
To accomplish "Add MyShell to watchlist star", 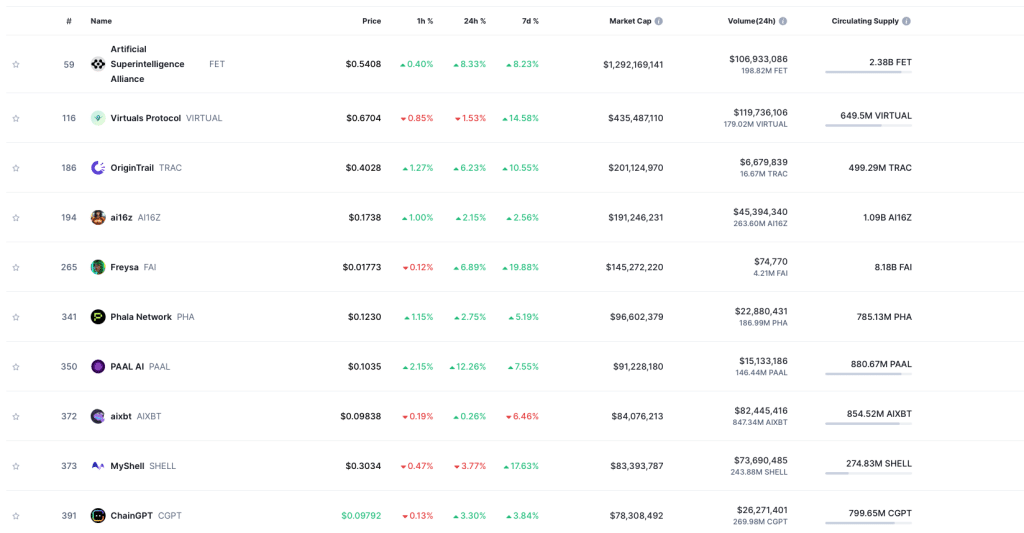I will click(16, 466).
